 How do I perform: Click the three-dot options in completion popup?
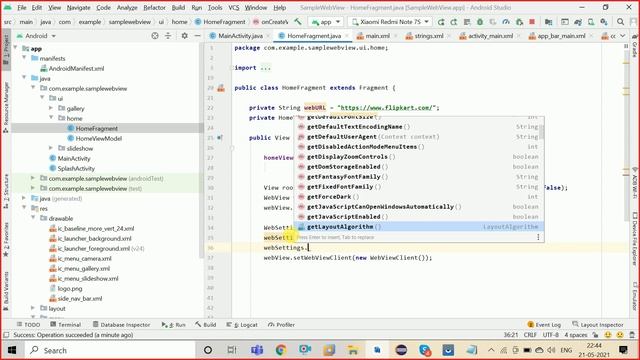(538, 237)
